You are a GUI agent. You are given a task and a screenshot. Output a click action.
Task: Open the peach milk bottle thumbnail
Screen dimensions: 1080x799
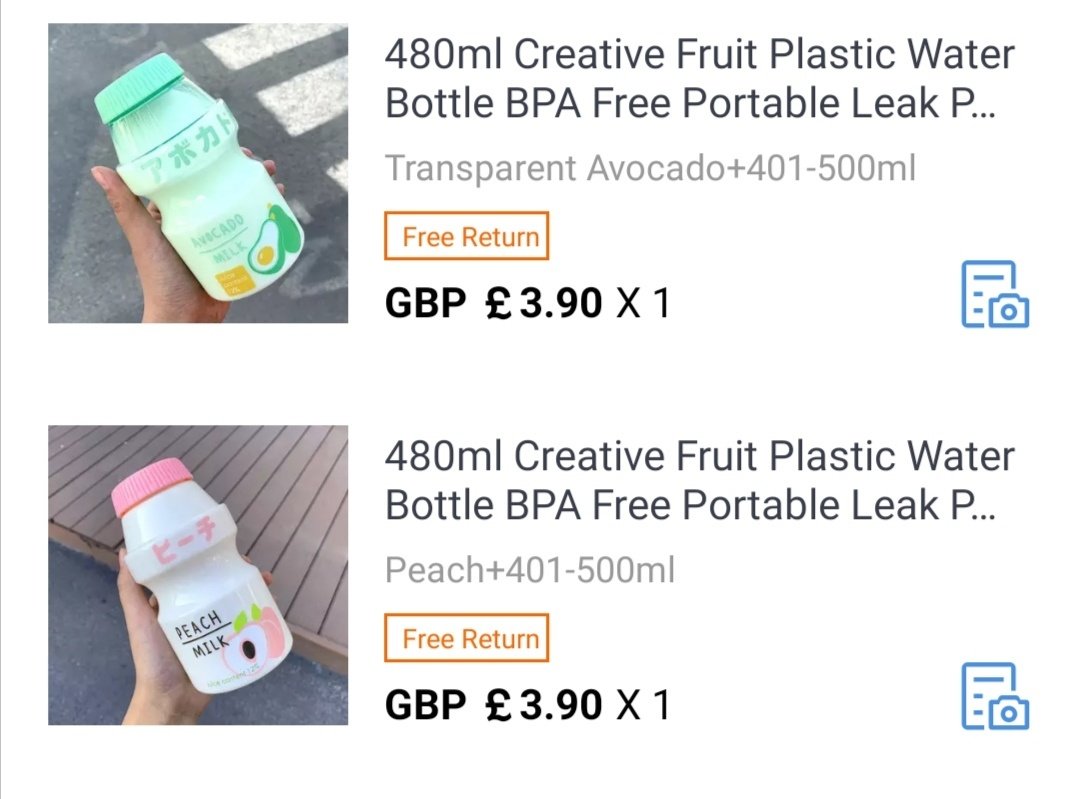coord(198,574)
